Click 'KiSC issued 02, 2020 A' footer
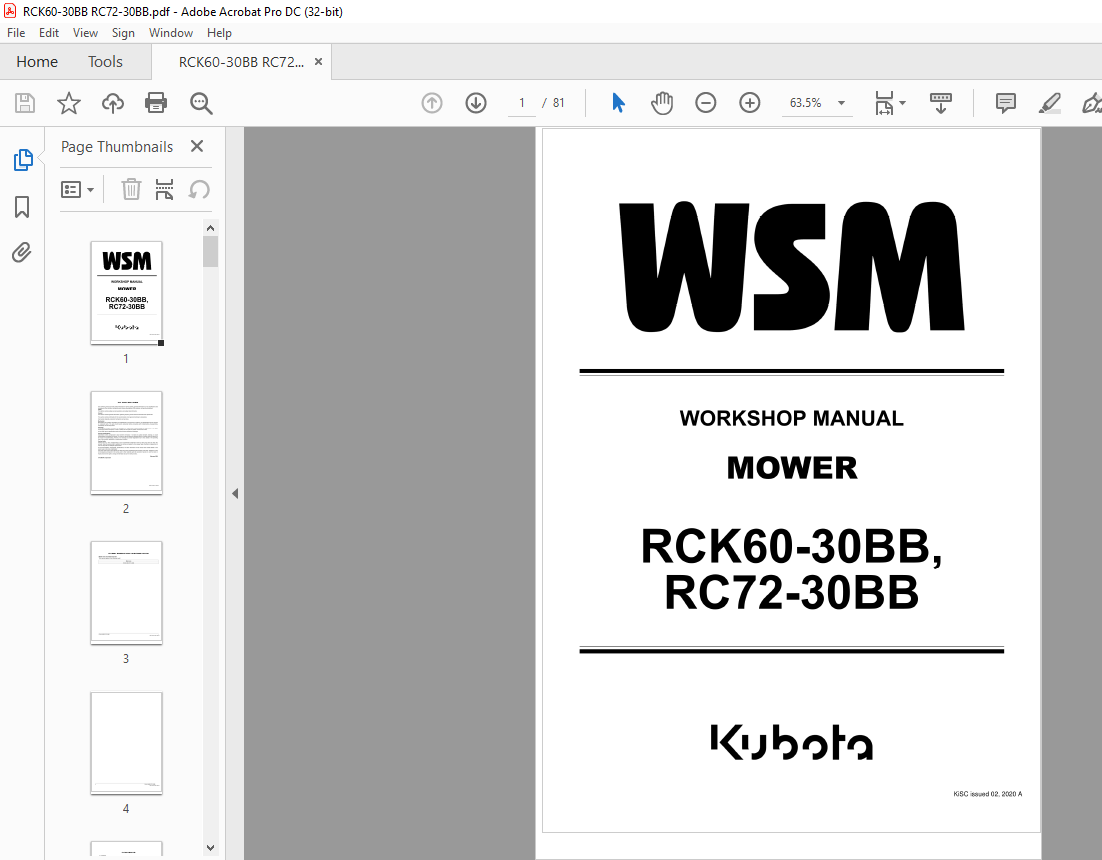 pyautogui.click(x=987, y=794)
